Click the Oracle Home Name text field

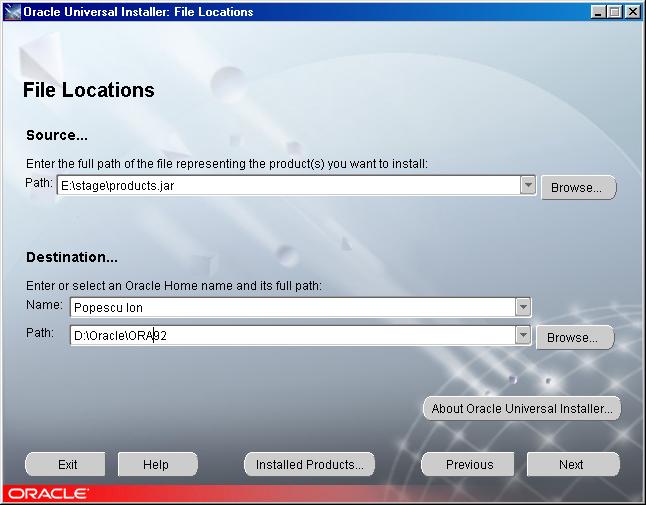(x=290, y=307)
